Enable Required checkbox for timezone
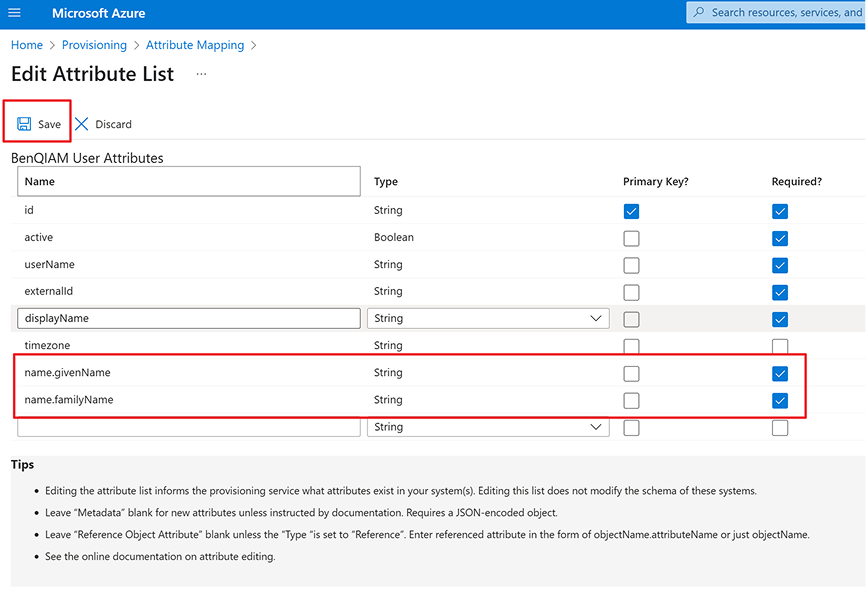This screenshot has width=866, height=591. click(x=780, y=346)
